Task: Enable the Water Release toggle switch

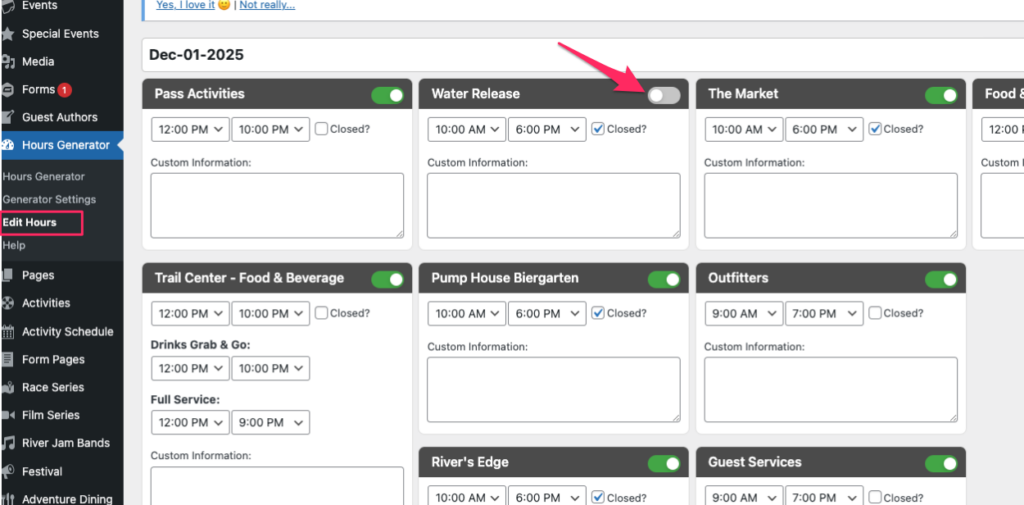Action: pos(663,95)
